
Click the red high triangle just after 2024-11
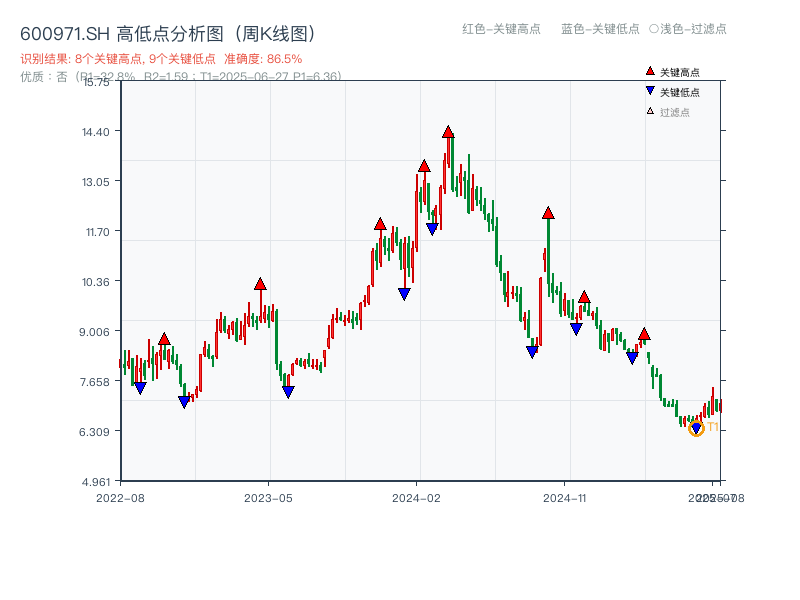tap(584, 297)
